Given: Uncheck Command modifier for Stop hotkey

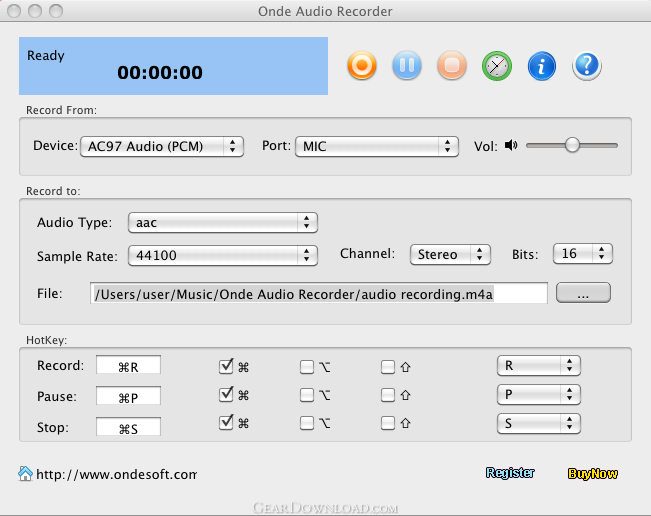Looking at the screenshot, I should tap(226, 423).
